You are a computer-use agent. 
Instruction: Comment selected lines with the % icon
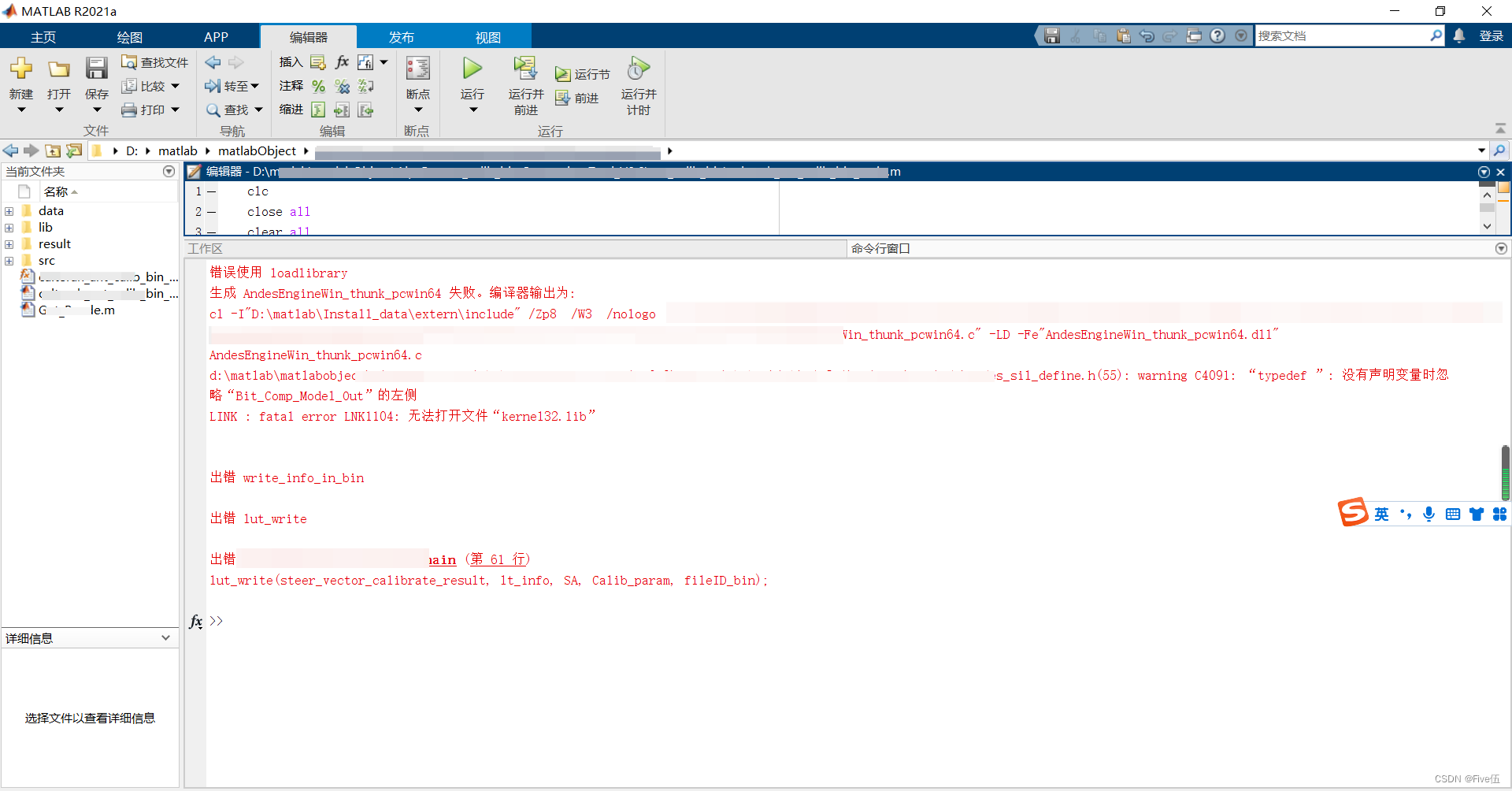[318, 86]
